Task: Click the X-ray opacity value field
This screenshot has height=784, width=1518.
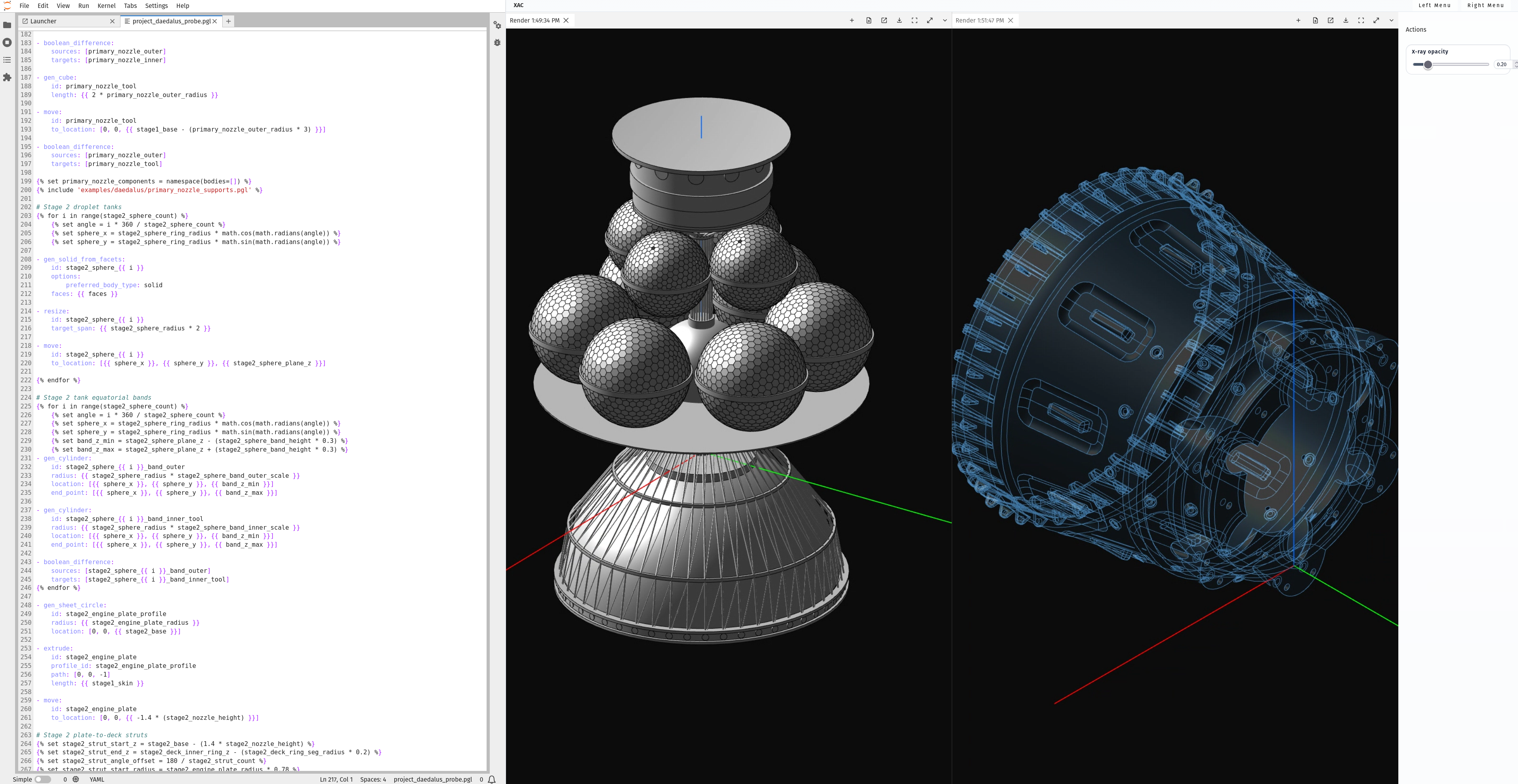Action: click(x=1501, y=65)
